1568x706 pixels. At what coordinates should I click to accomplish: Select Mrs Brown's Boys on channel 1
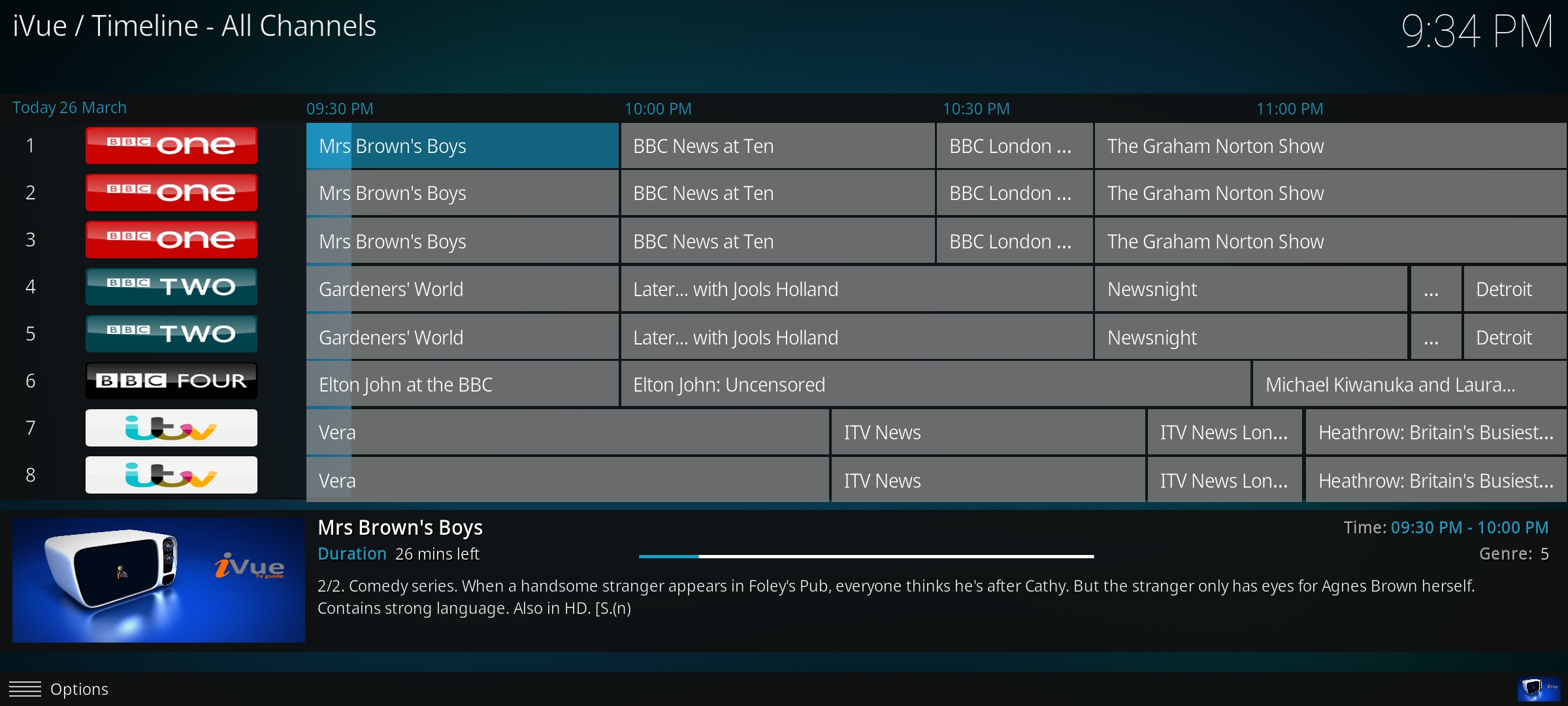462,146
